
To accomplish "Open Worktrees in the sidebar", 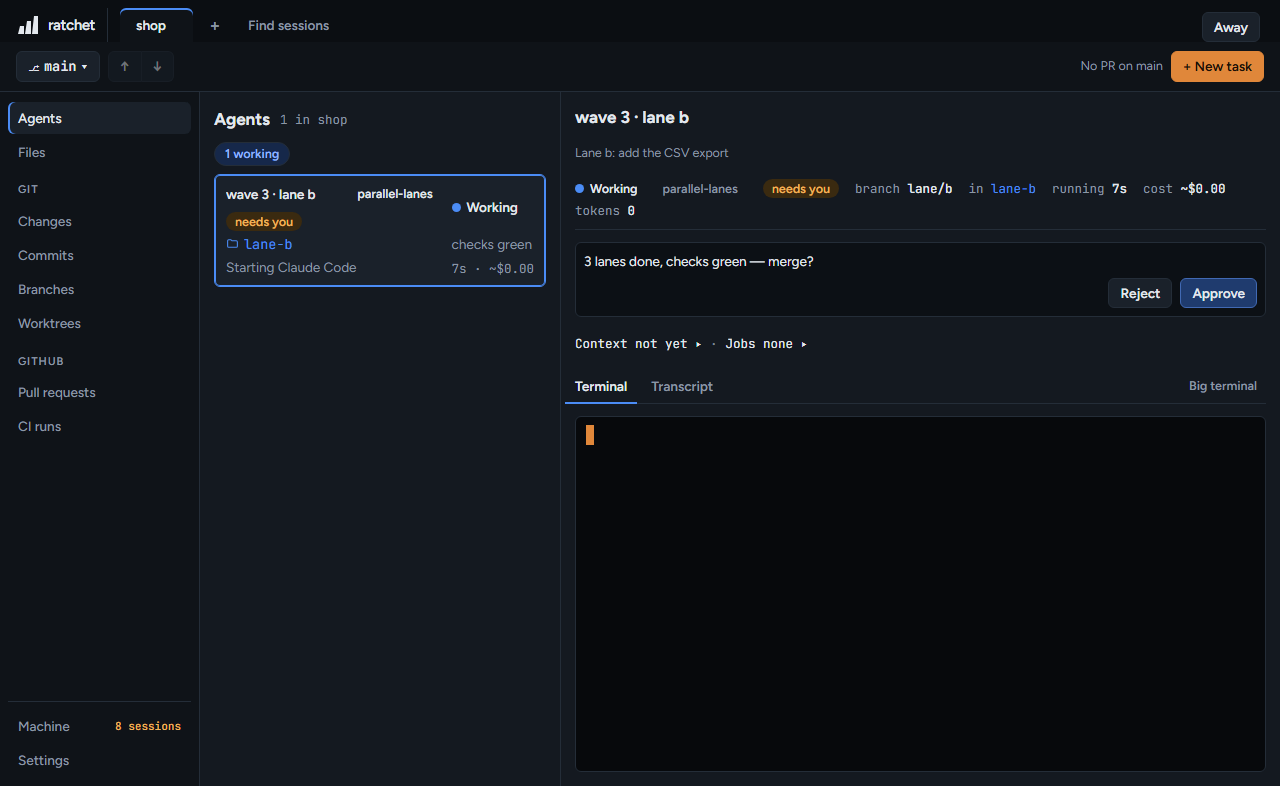I will pos(99,323).
